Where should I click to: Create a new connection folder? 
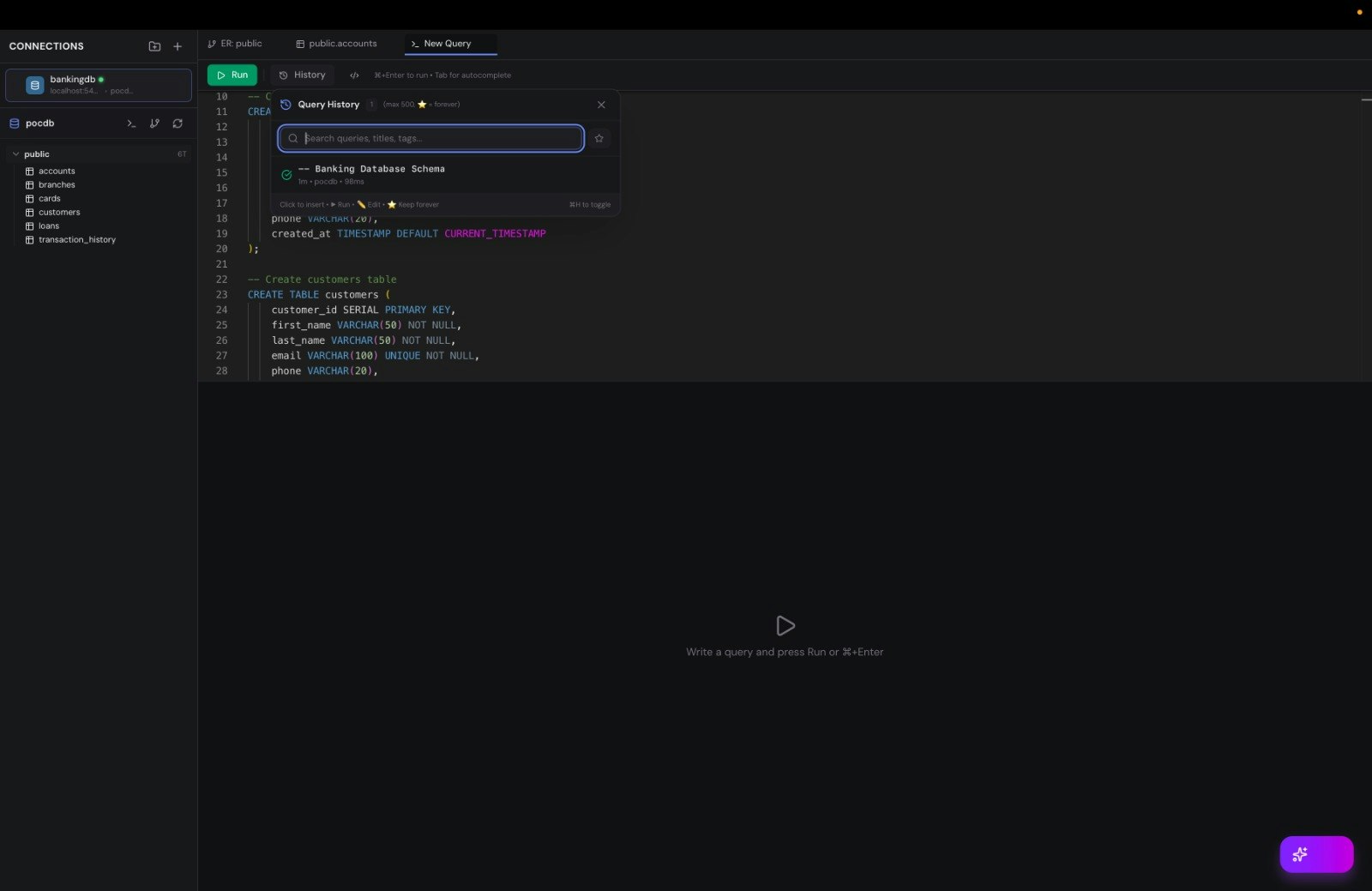click(x=154, y=46)
